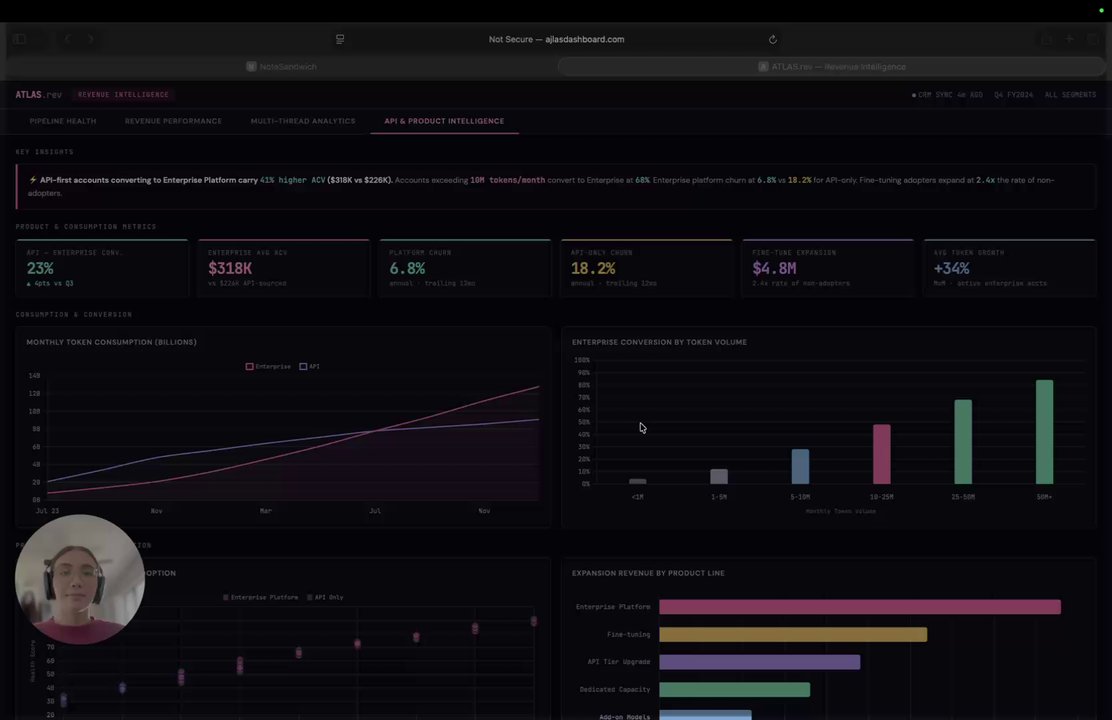Switch to the Revenue Performance tab
The image size is (1112, 720).
tap(174, 121)
